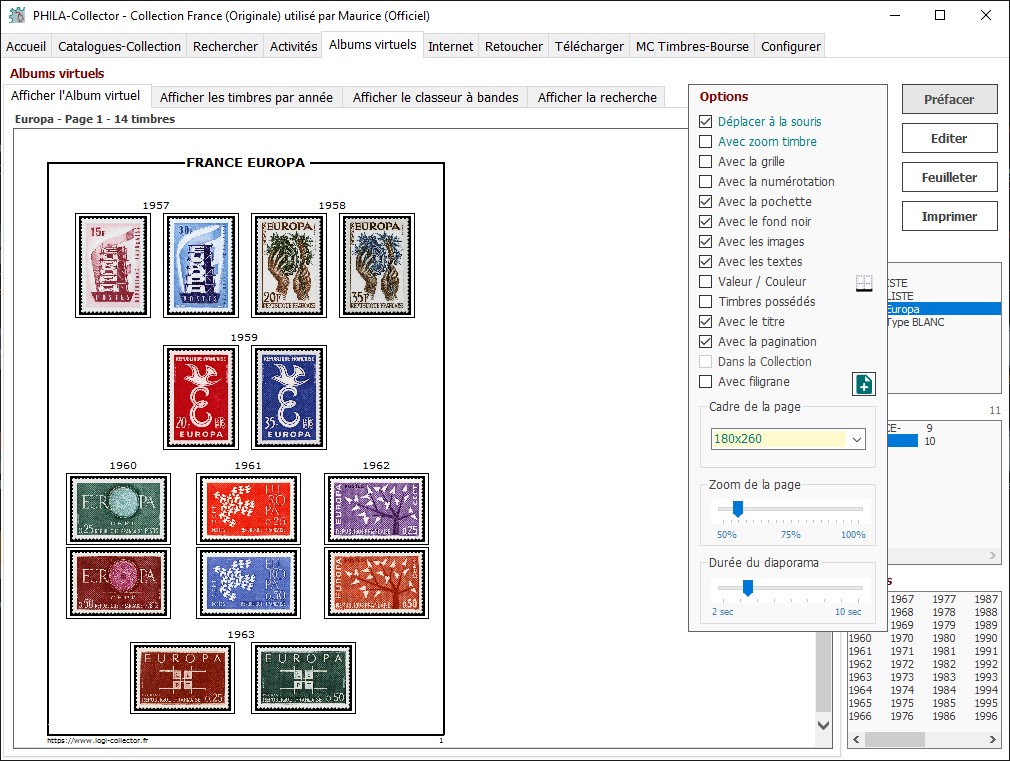Image resolution: width=1010 pixels, height=761 pixels.
Task: Click the Editer button
Action: (949, 139)
